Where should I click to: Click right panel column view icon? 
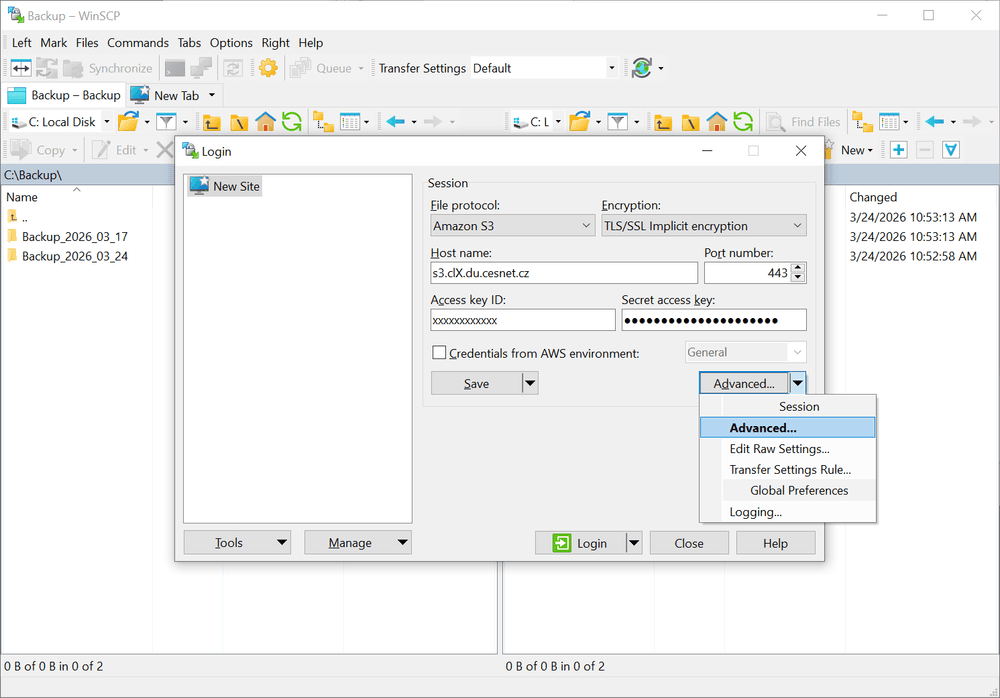point(889,121)
